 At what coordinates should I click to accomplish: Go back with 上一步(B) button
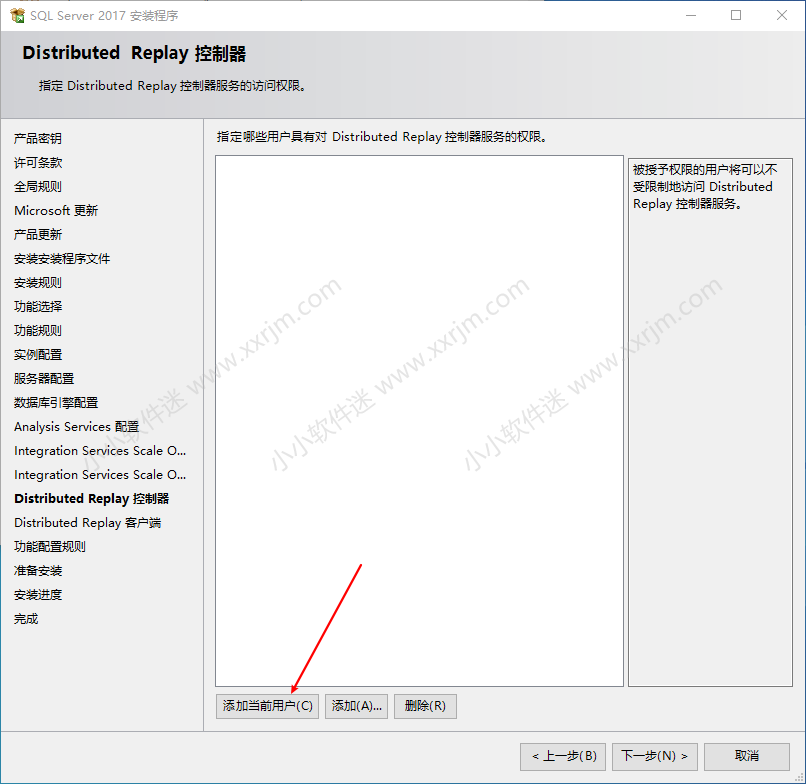pos(563,756)
